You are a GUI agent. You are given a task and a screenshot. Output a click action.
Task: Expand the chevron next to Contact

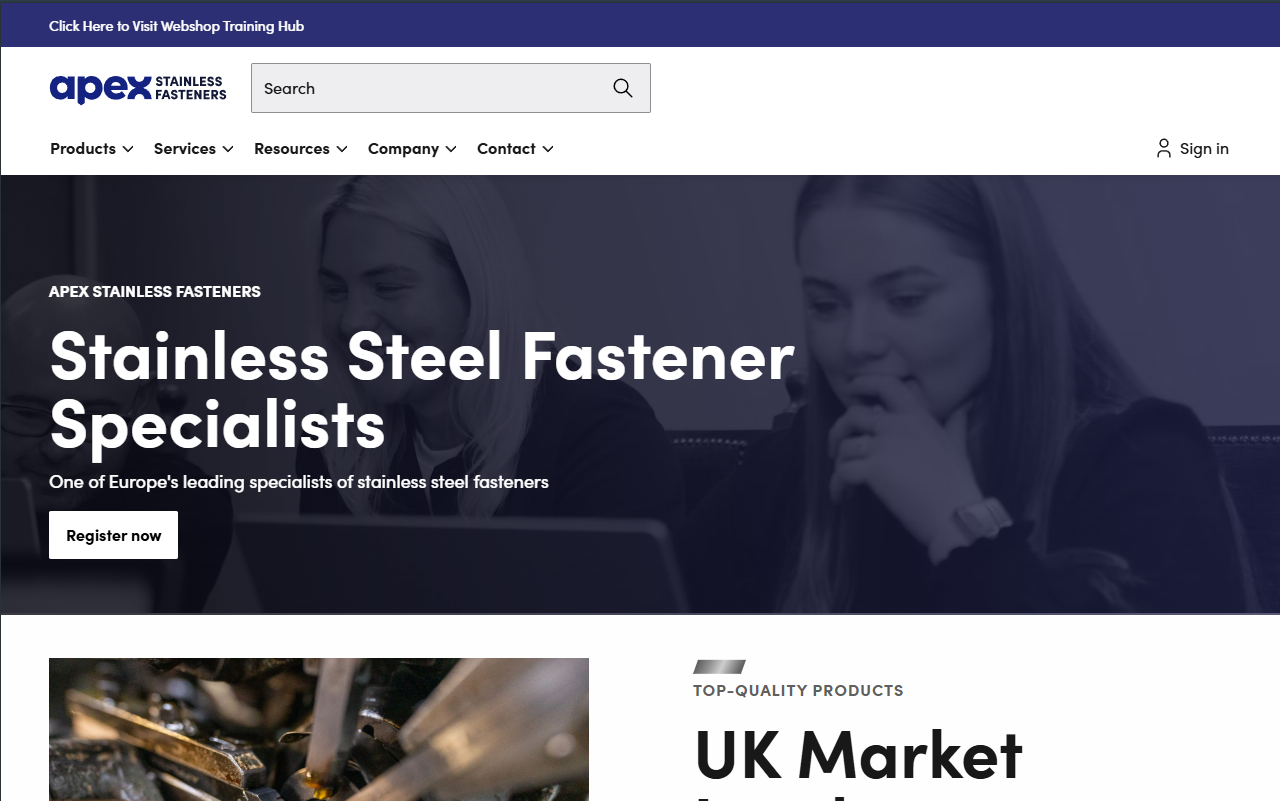(x=548, y=149)
